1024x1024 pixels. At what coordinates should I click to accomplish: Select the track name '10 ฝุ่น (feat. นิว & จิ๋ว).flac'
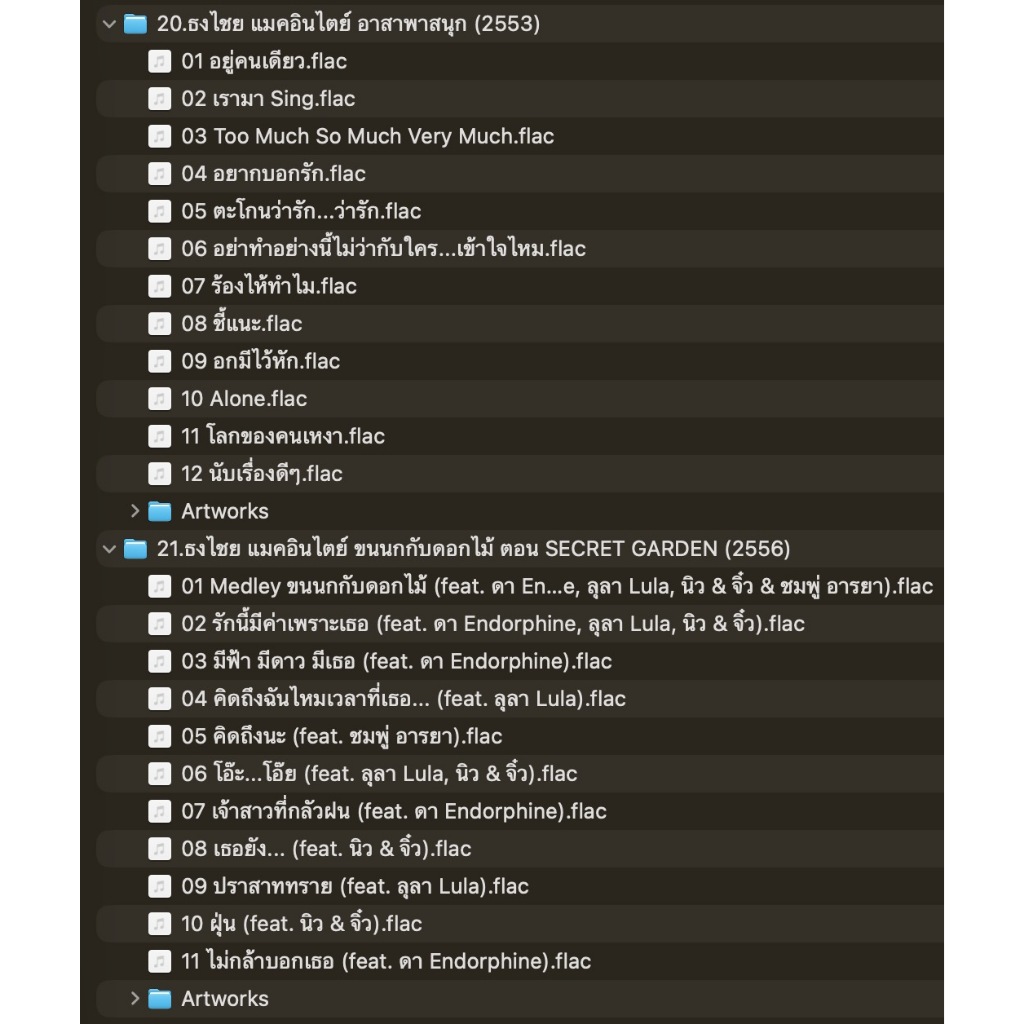(x=302, y=924)
